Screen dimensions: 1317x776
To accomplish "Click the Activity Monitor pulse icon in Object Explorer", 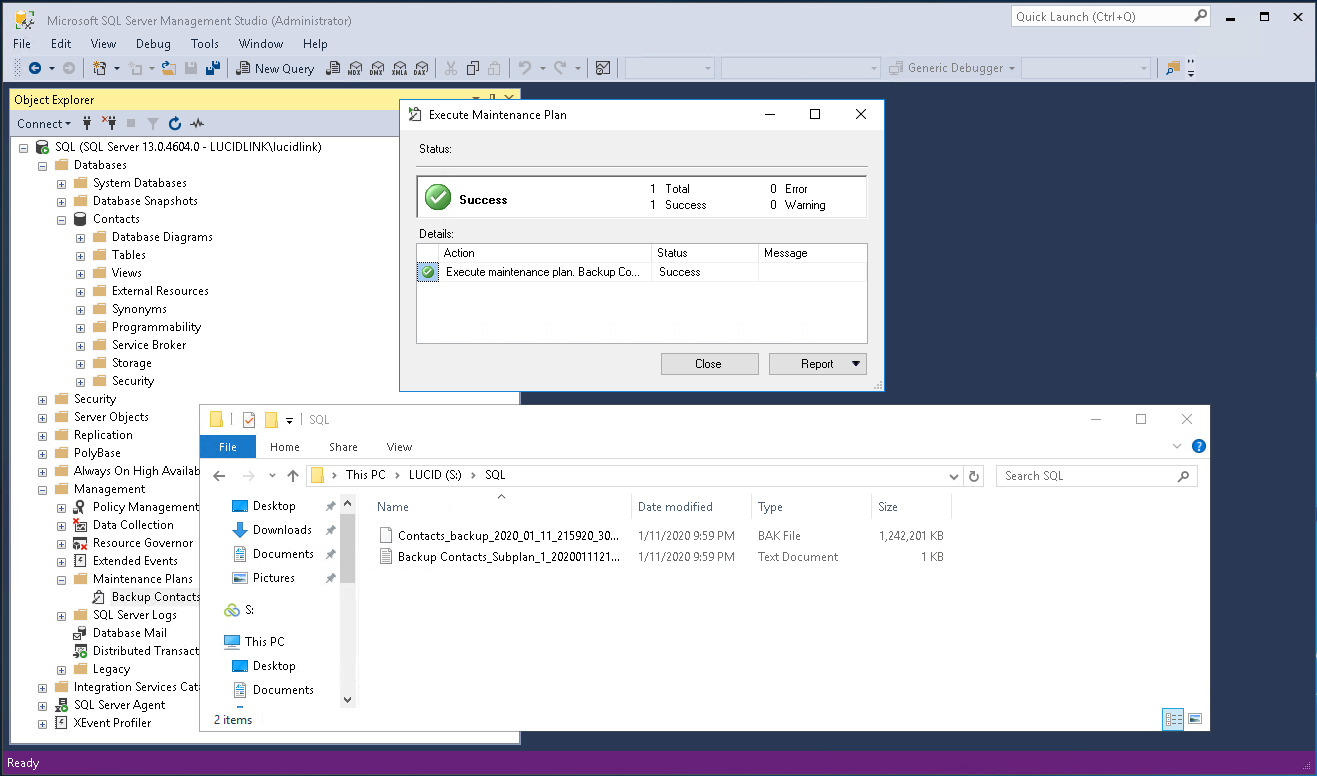I will pos(197,124).
